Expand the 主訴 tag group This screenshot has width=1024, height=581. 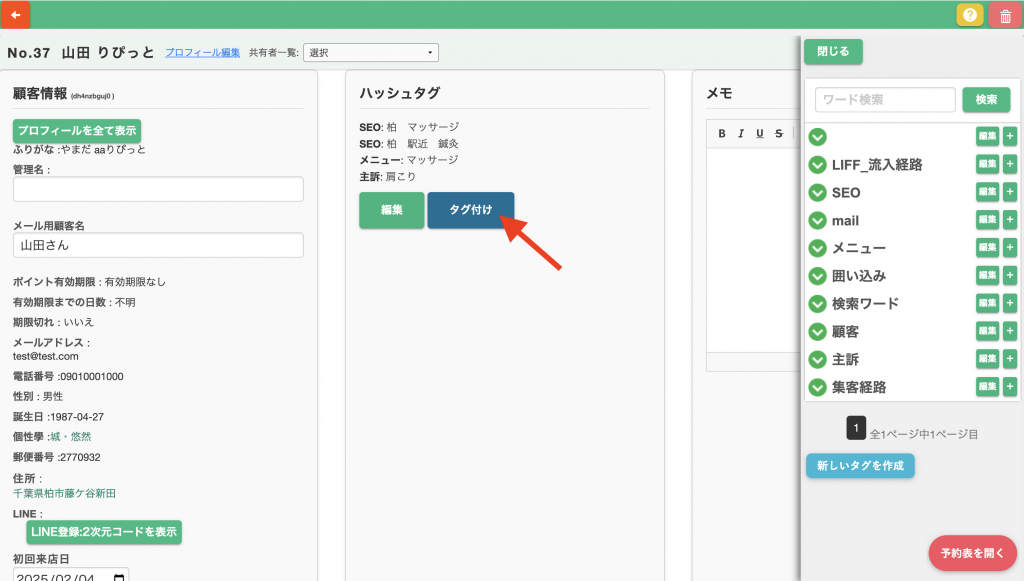(x=818, y=359)
